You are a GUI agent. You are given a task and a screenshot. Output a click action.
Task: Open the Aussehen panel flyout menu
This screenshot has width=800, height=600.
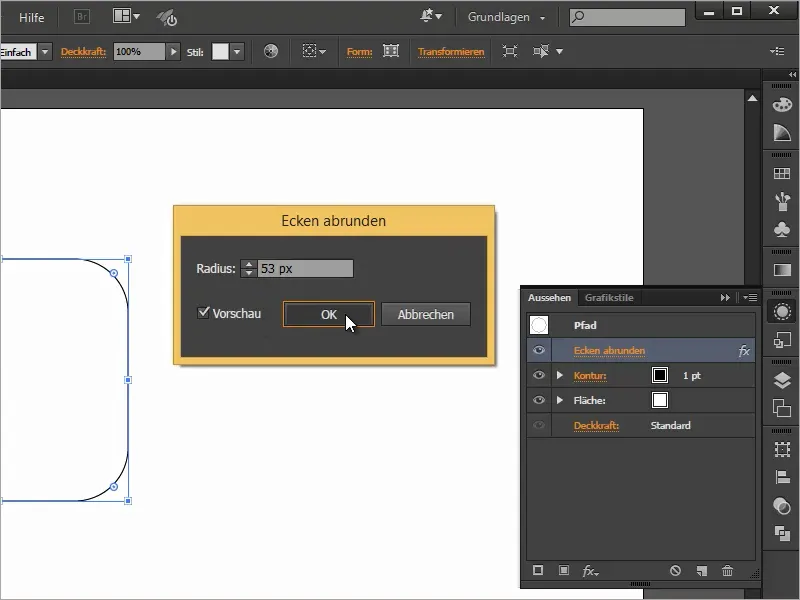tap(749, 297)
